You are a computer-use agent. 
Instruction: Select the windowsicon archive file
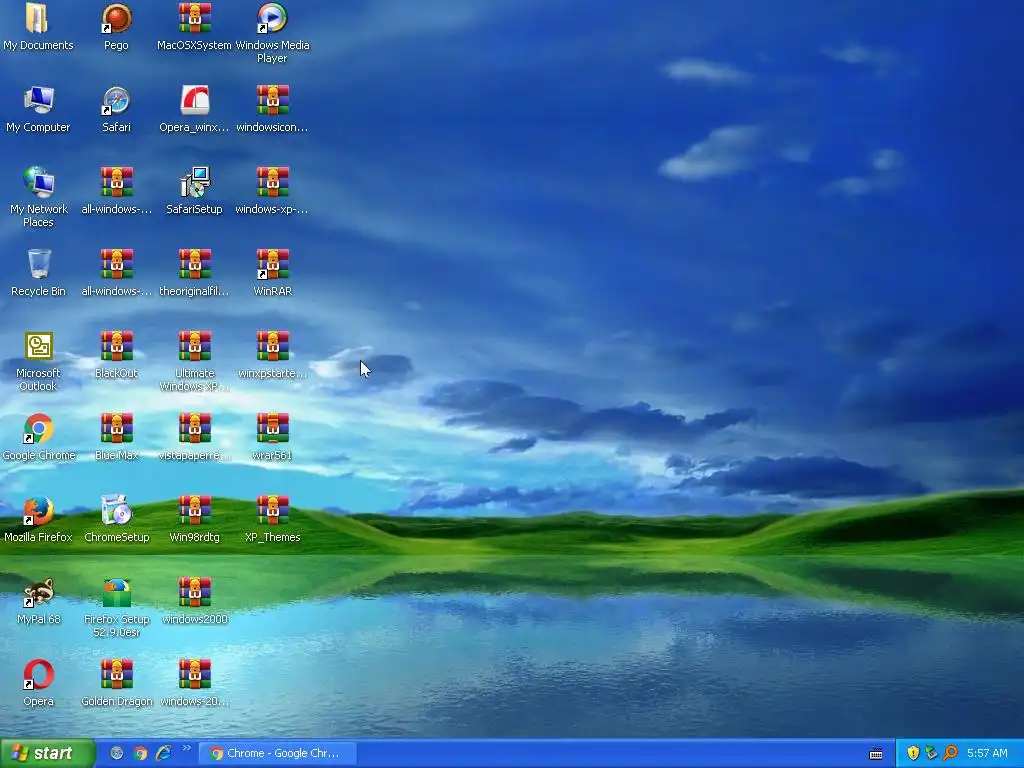[x=272, y=100]
